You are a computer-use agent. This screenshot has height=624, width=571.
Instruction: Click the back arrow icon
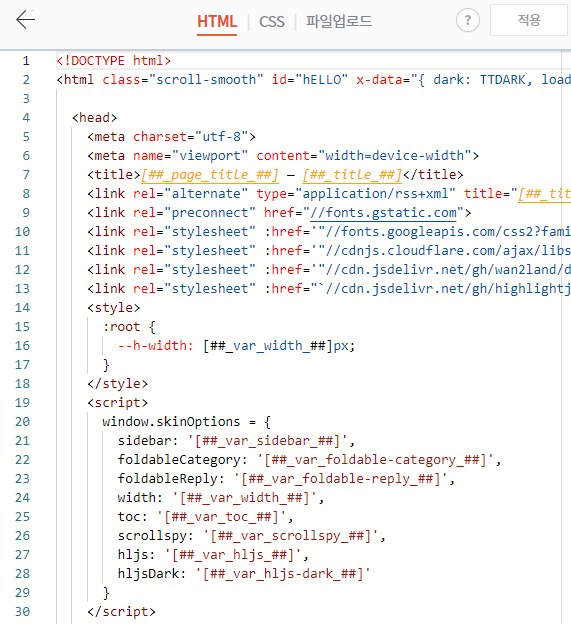pos(25,20)
